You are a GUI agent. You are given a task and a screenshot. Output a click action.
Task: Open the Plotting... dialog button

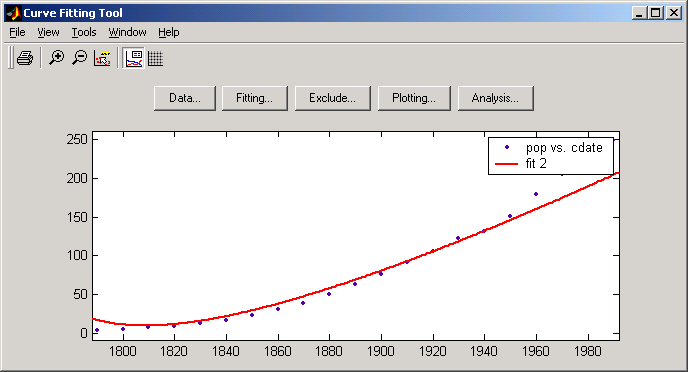click(414, 98)
